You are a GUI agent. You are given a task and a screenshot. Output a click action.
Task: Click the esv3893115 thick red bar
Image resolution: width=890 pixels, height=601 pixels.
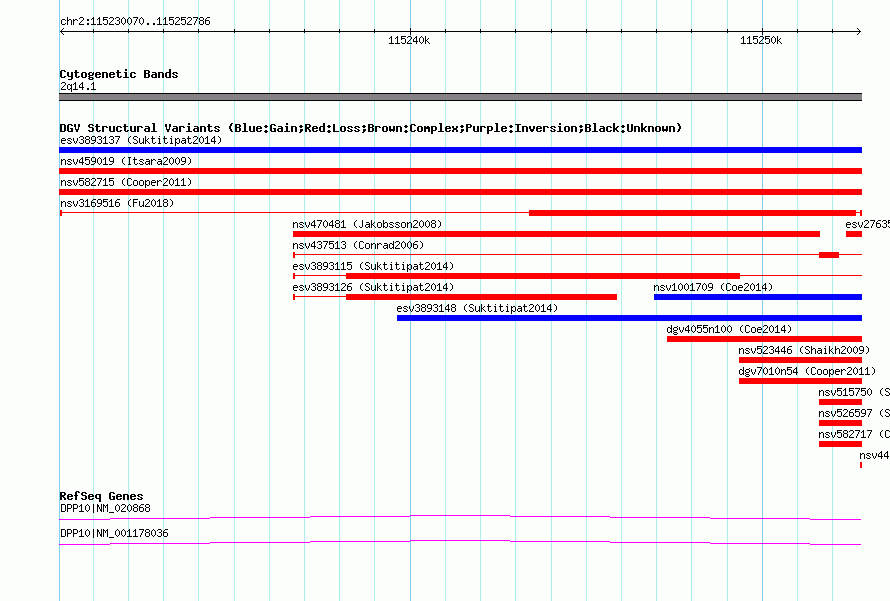click(x=543, y=276)
